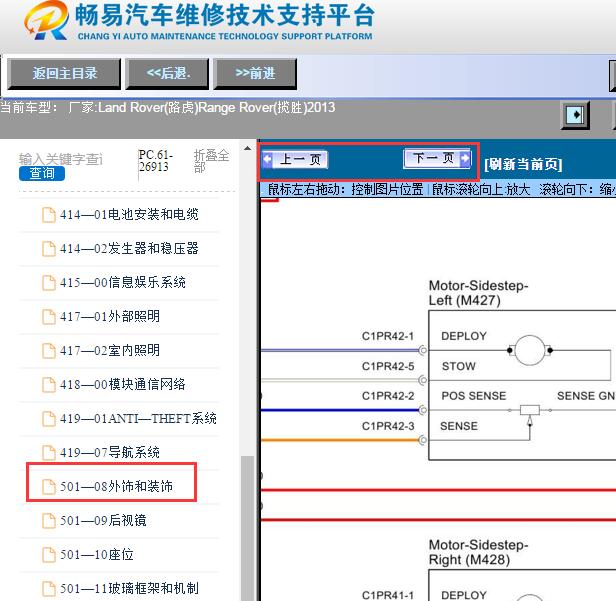Click connector label C1PR42-3
Viewport: 616px width, 601px height.
tap(388, 426)
